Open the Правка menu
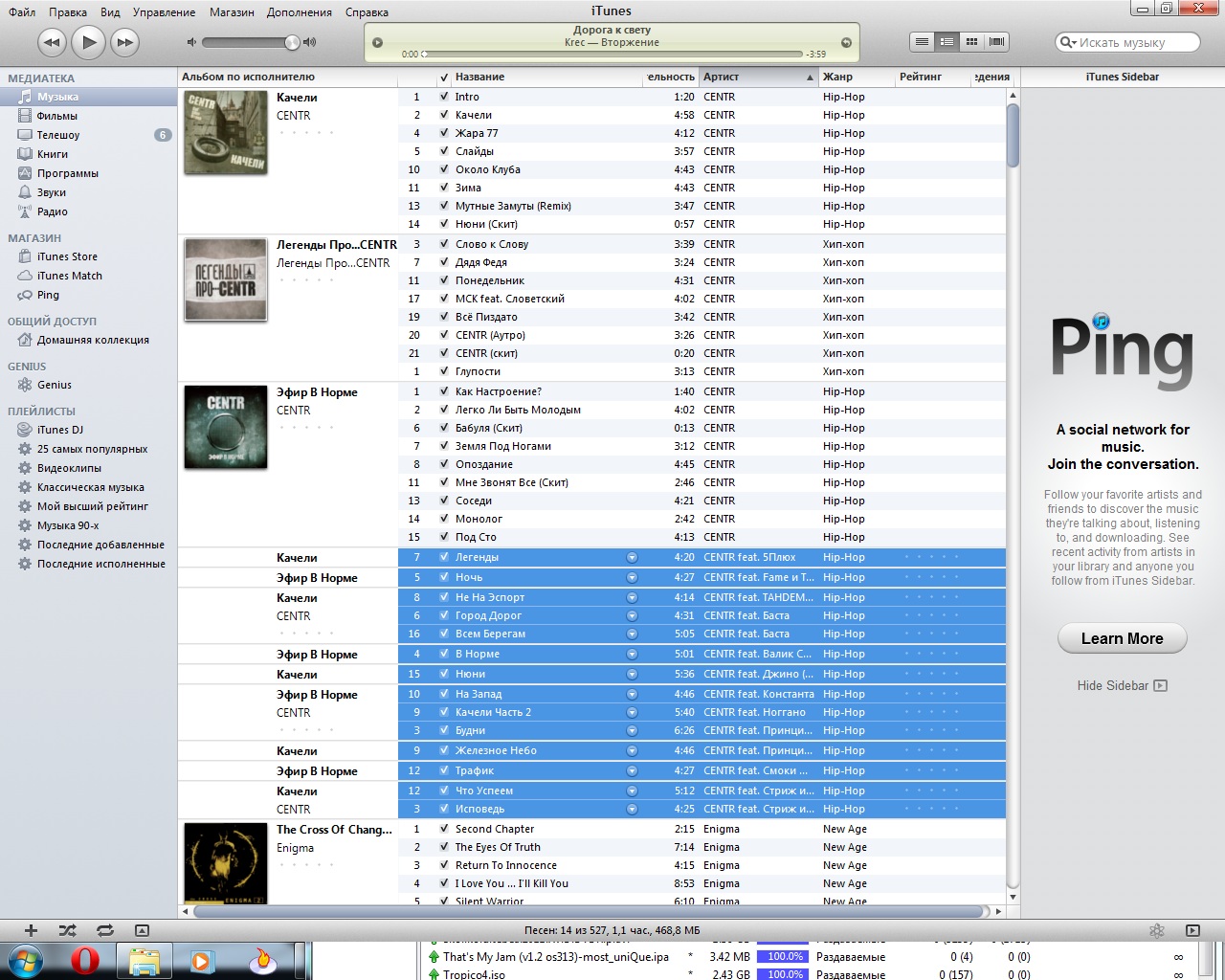1225x980 pixels. 68,12
